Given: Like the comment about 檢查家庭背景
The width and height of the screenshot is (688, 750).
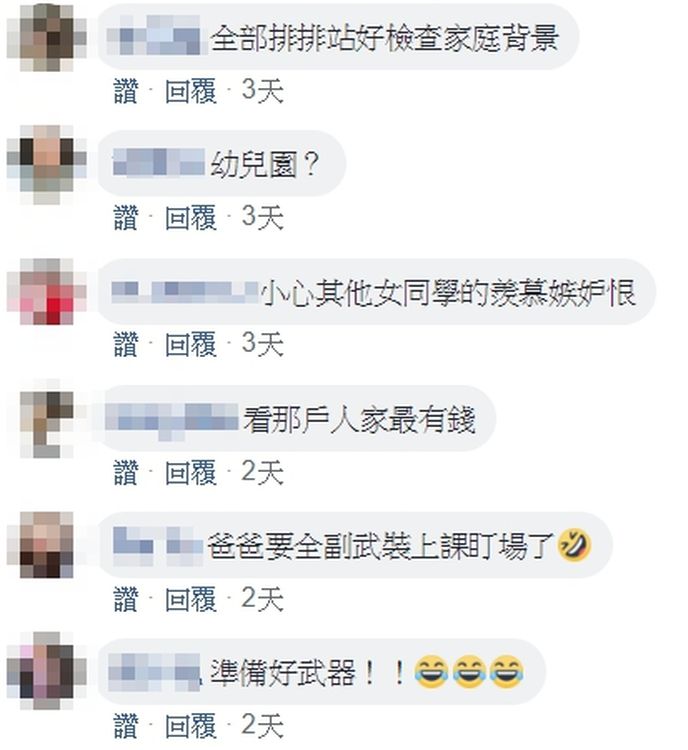Looking at the screenshot, I should click(x=126, y=90).
